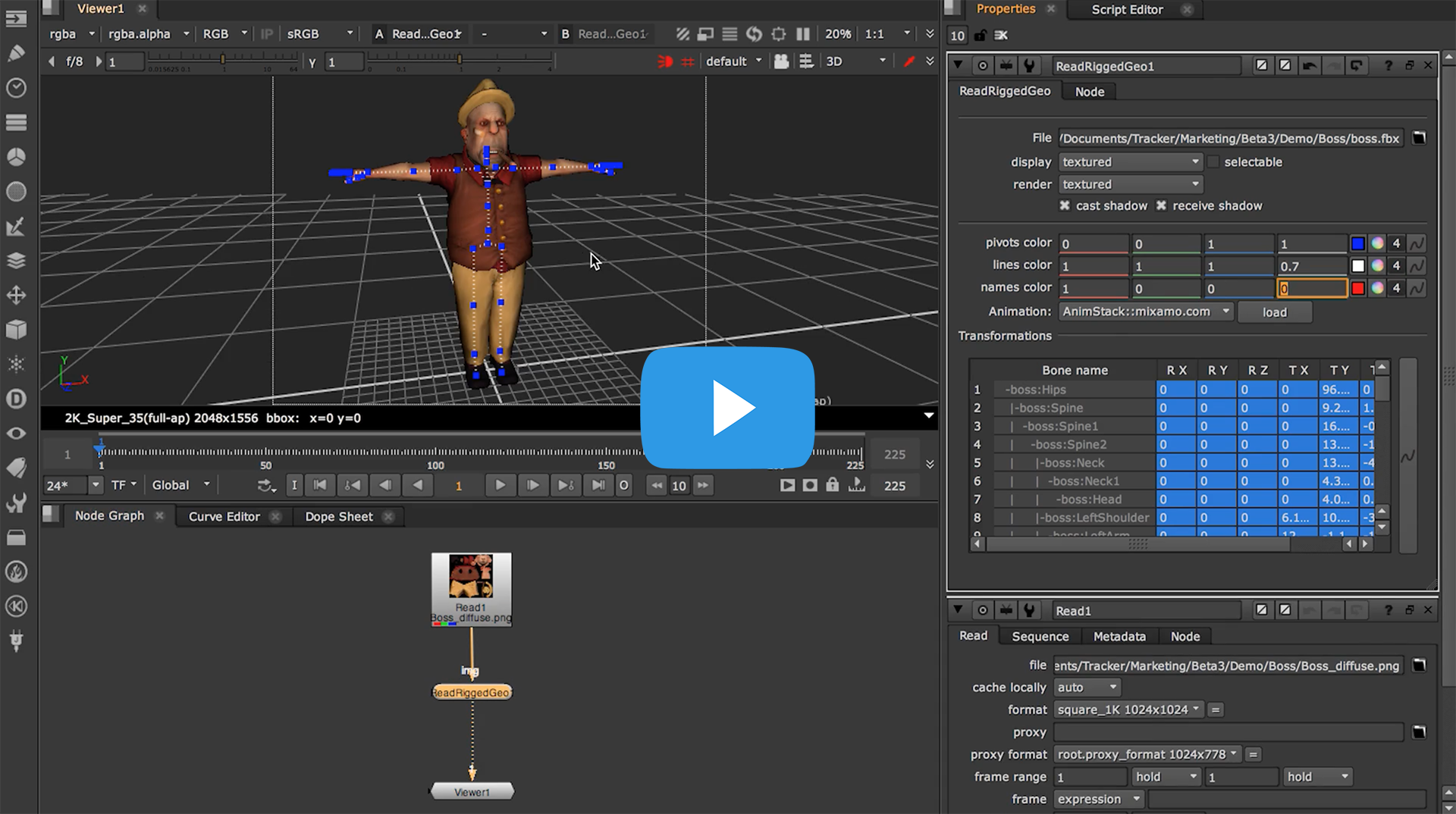Open the clock Time tools in sidebar
The height and width of the screenshot is (814, 1456).
pos(16,88)
